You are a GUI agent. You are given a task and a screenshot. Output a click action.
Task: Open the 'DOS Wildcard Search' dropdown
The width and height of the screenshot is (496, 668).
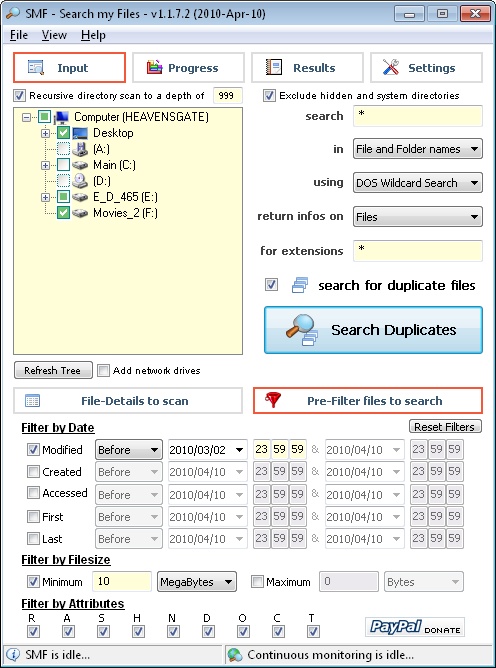tap(418, 183)
